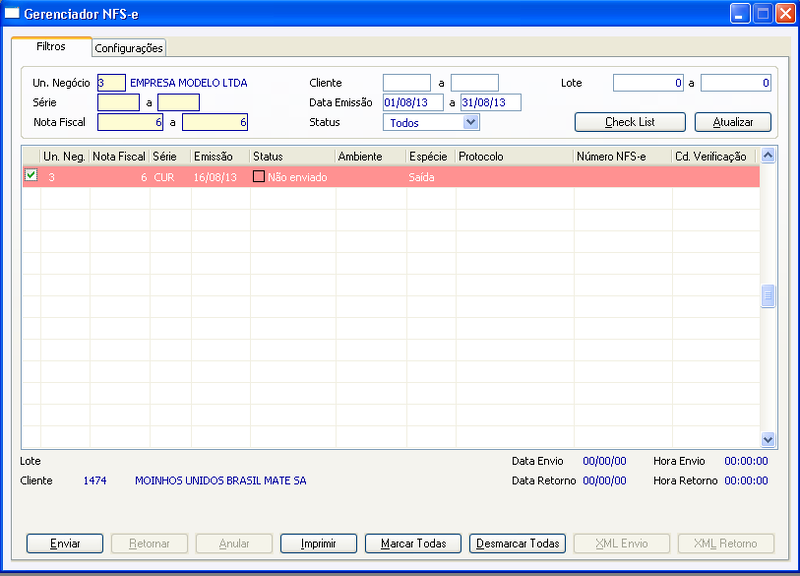Uncheck the checkbox for nota fiscal 6 row

point(31,175)
